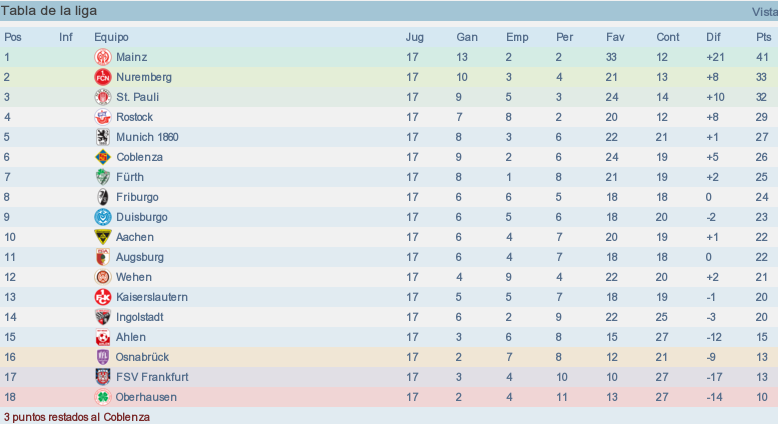Open the Vista option in header
The height and width of the screenshot is (424, 778).
coord(765,12)
